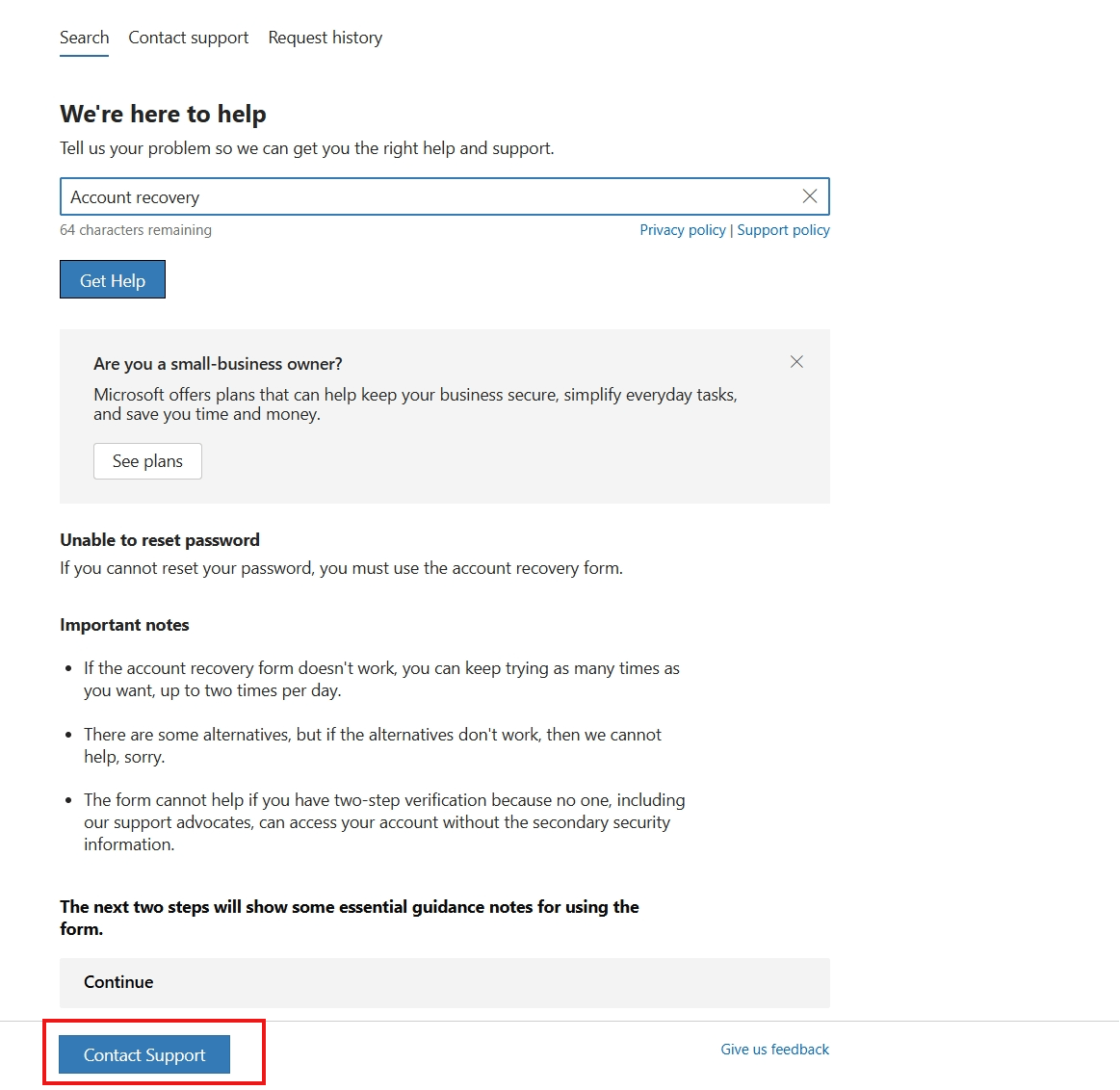Open the Request history tab
This screenshot has width=1120, height=1090.
pyautogui.click(x=325, y=38)
